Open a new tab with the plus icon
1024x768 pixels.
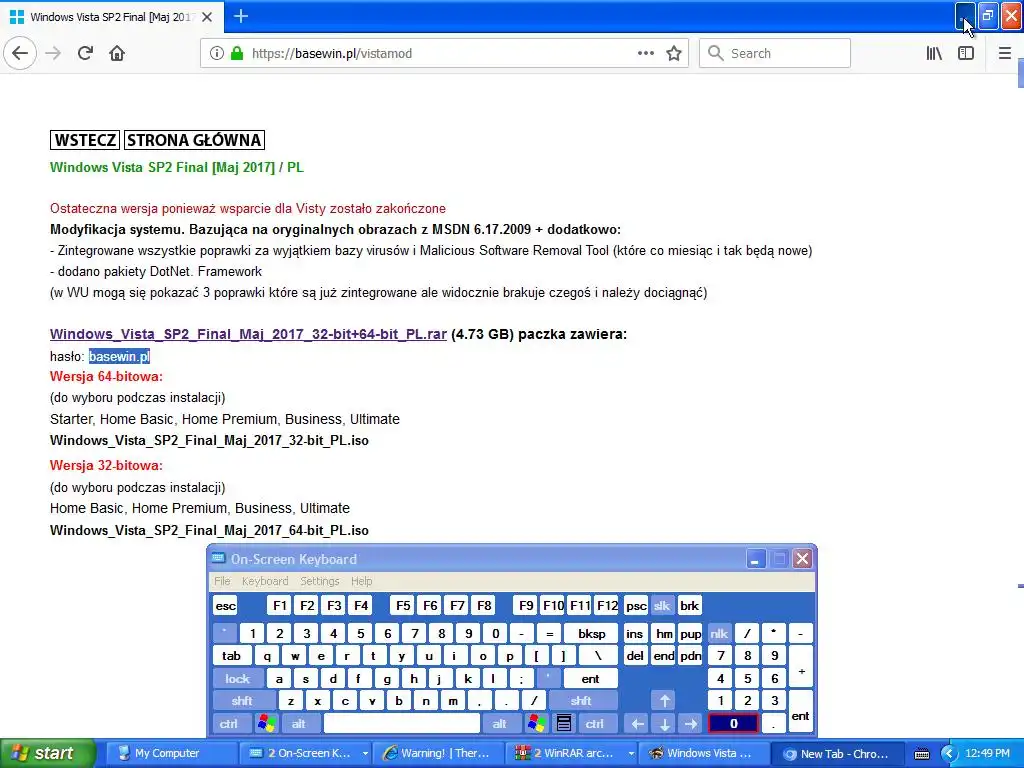pyautogui.click(x=241, y=16)
